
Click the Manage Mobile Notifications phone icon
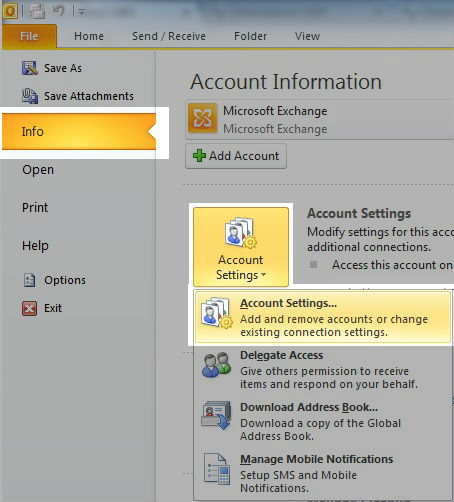[x=217, y=469]
